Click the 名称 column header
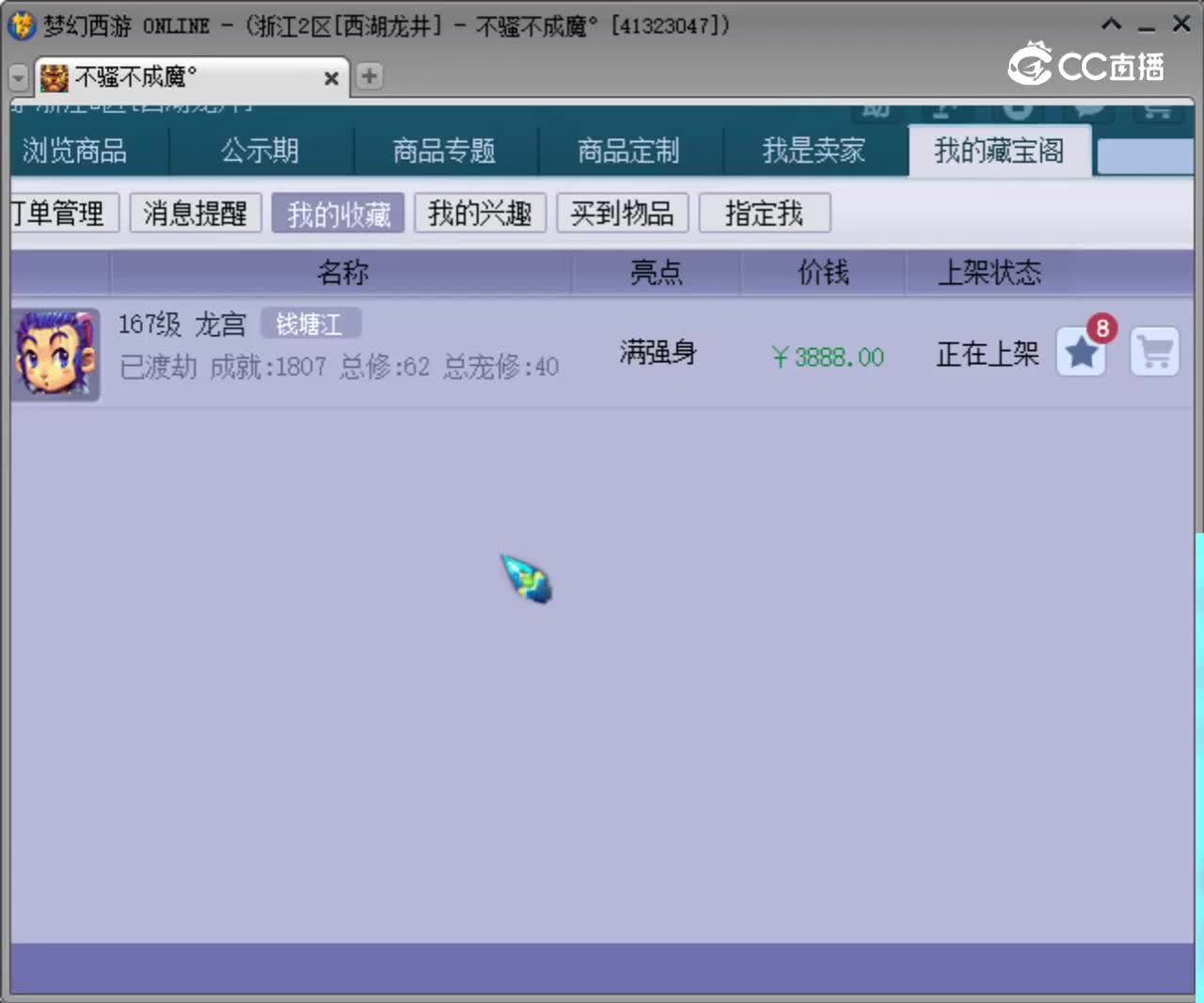The image size is (1204, 1003). (x=341, y=273)
